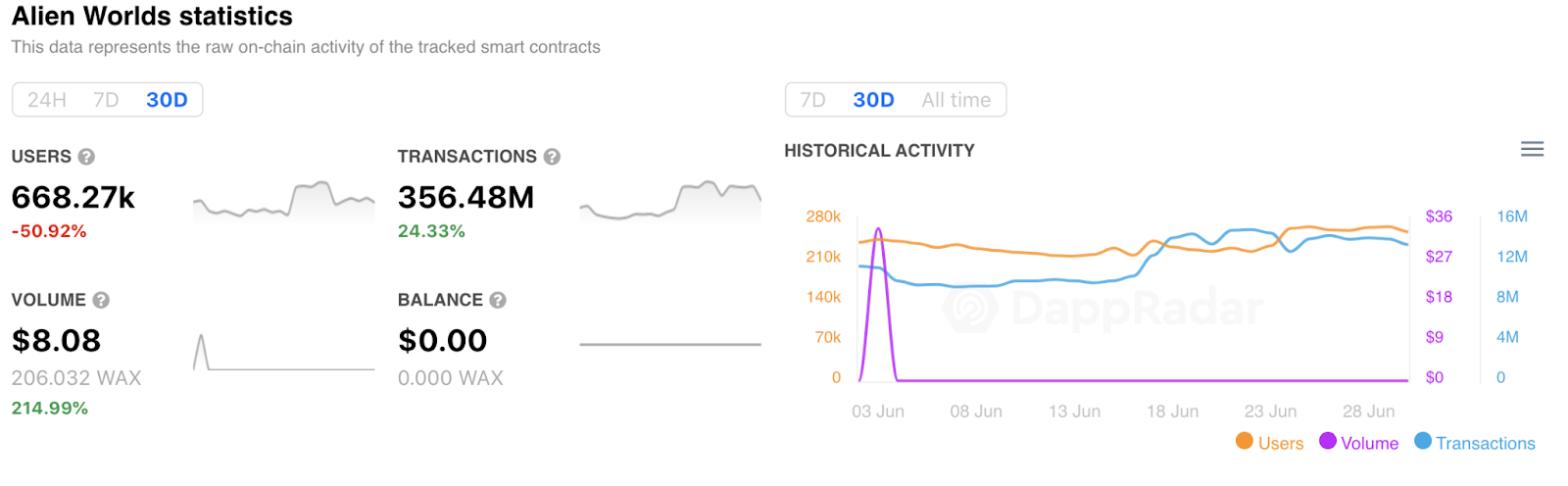The width and height of the screenshot is (1568, 486).
Task: Open the chart hamburger menu
Action: coord(1532,149)
